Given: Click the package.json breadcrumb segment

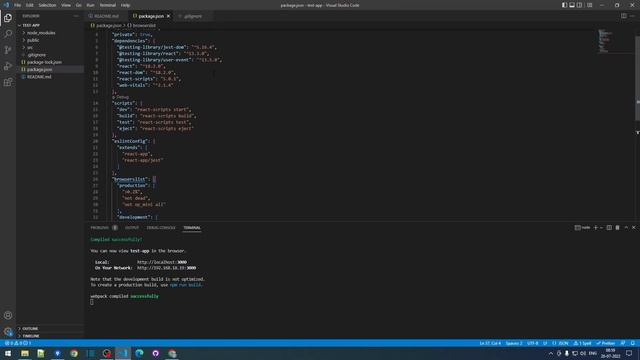Looking at the screenshot, I should click(x=106, y=25).
